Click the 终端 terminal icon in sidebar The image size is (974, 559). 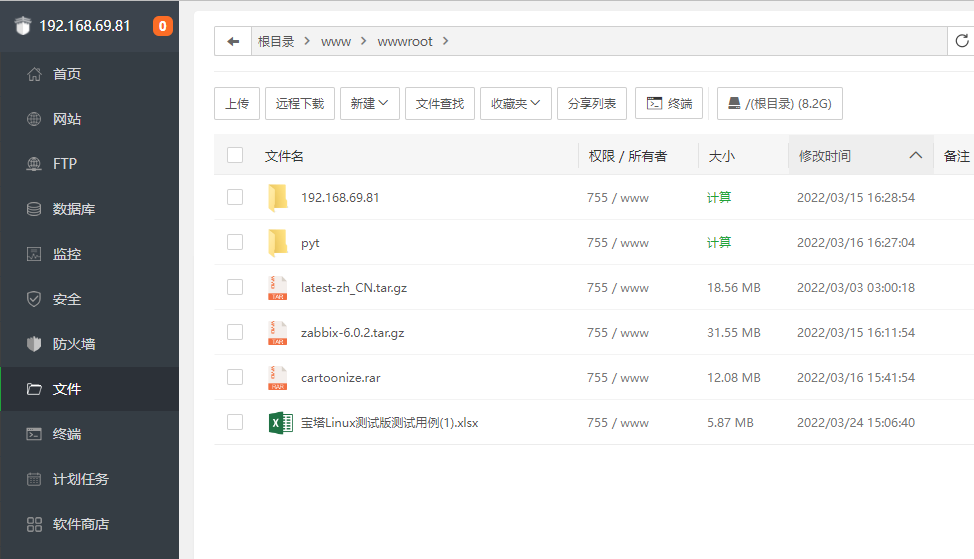coord(34,434)
